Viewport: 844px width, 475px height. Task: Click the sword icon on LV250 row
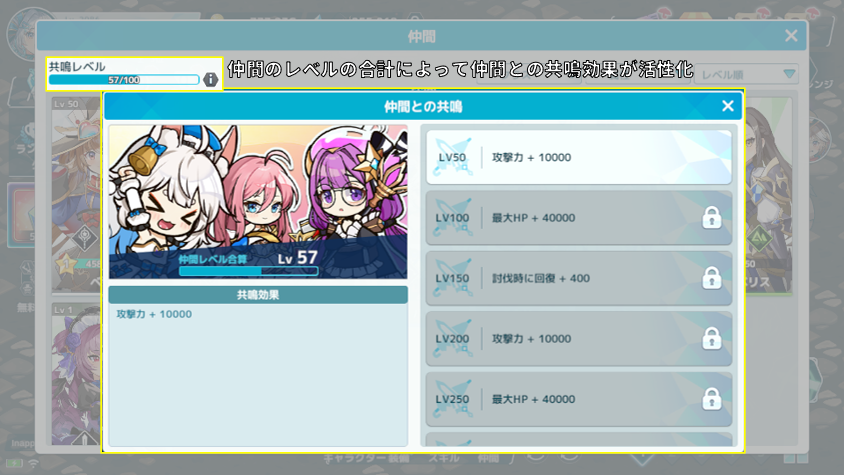tap(453, 399)
